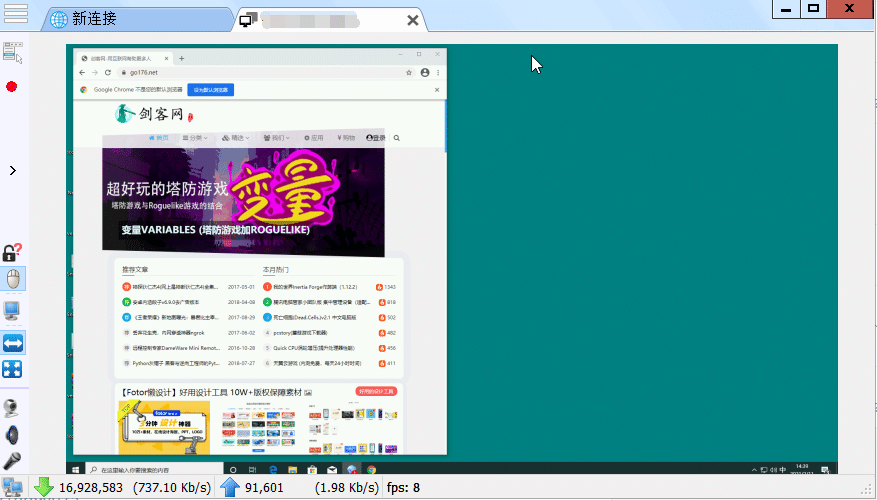Toggle the speaker audio icon in sidebar
This screenshot has height=500, width=877.
[12, 435]
